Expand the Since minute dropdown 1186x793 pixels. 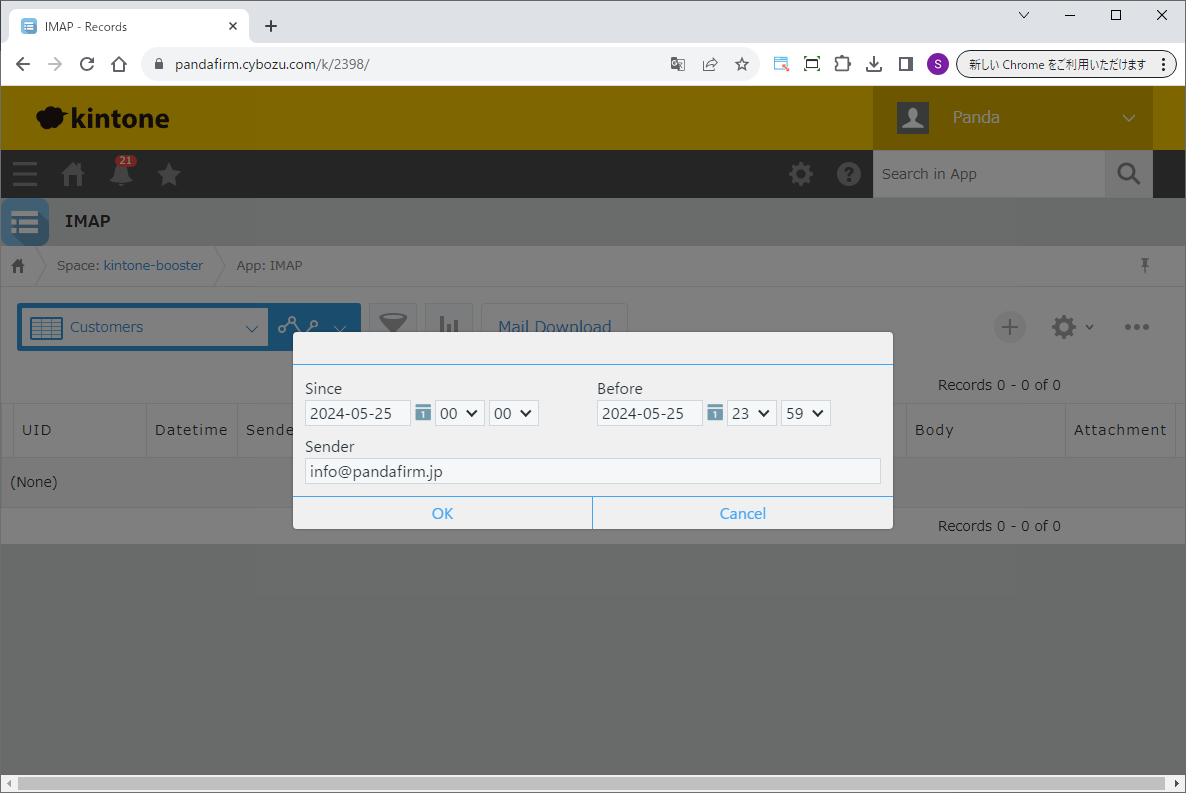pyautogui.click(x=514, y=413)
